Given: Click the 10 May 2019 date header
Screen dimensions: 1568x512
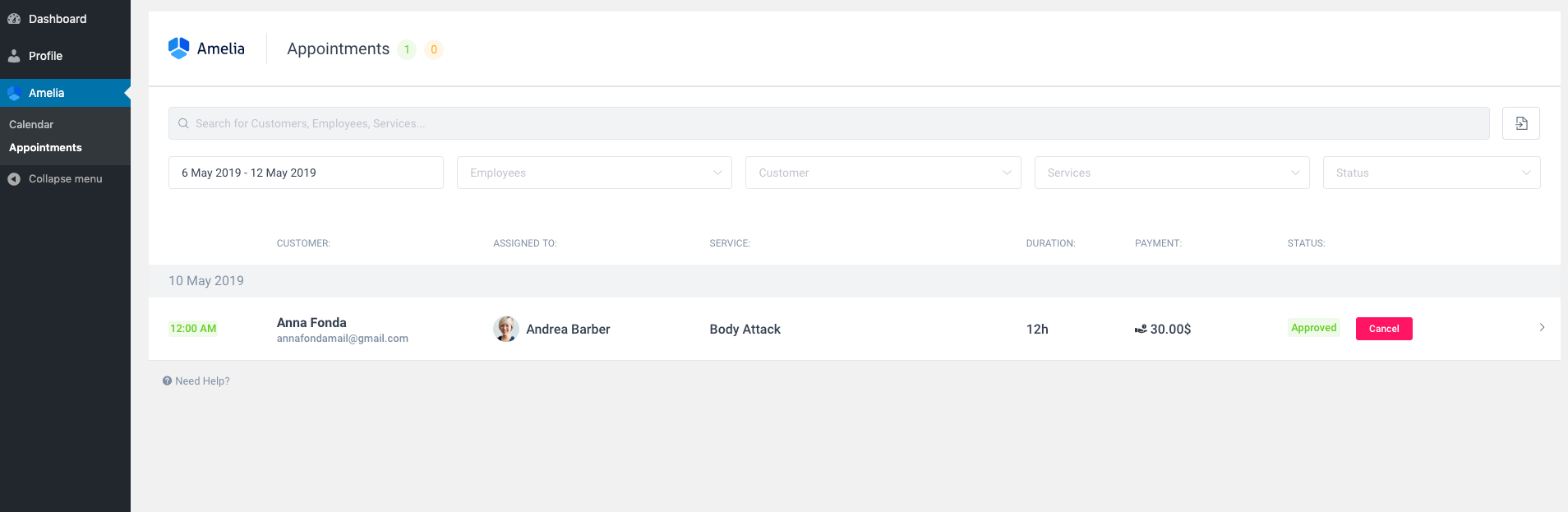Looking at the screenshot, I should [x=206, y=280].
